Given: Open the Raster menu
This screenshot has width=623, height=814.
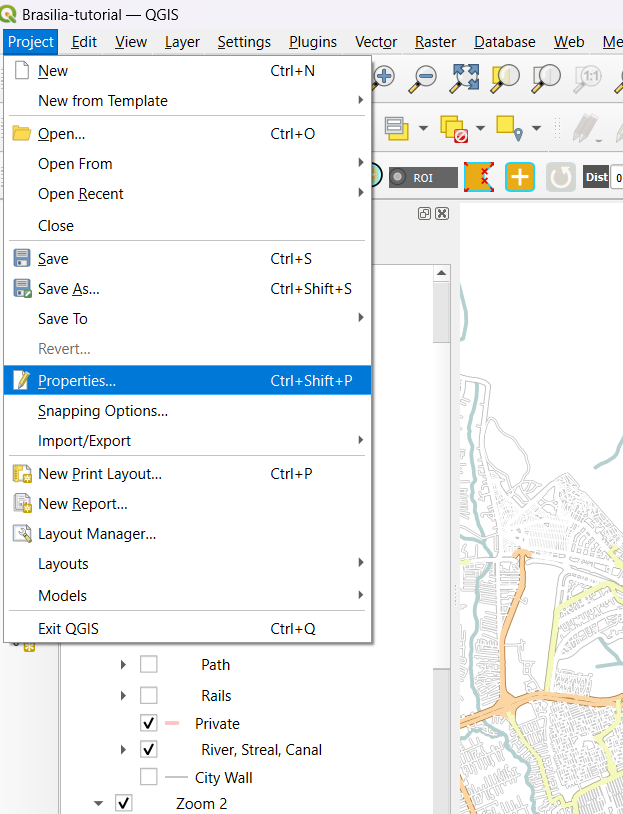Looking at the screenshot, I should coord(435,42).
